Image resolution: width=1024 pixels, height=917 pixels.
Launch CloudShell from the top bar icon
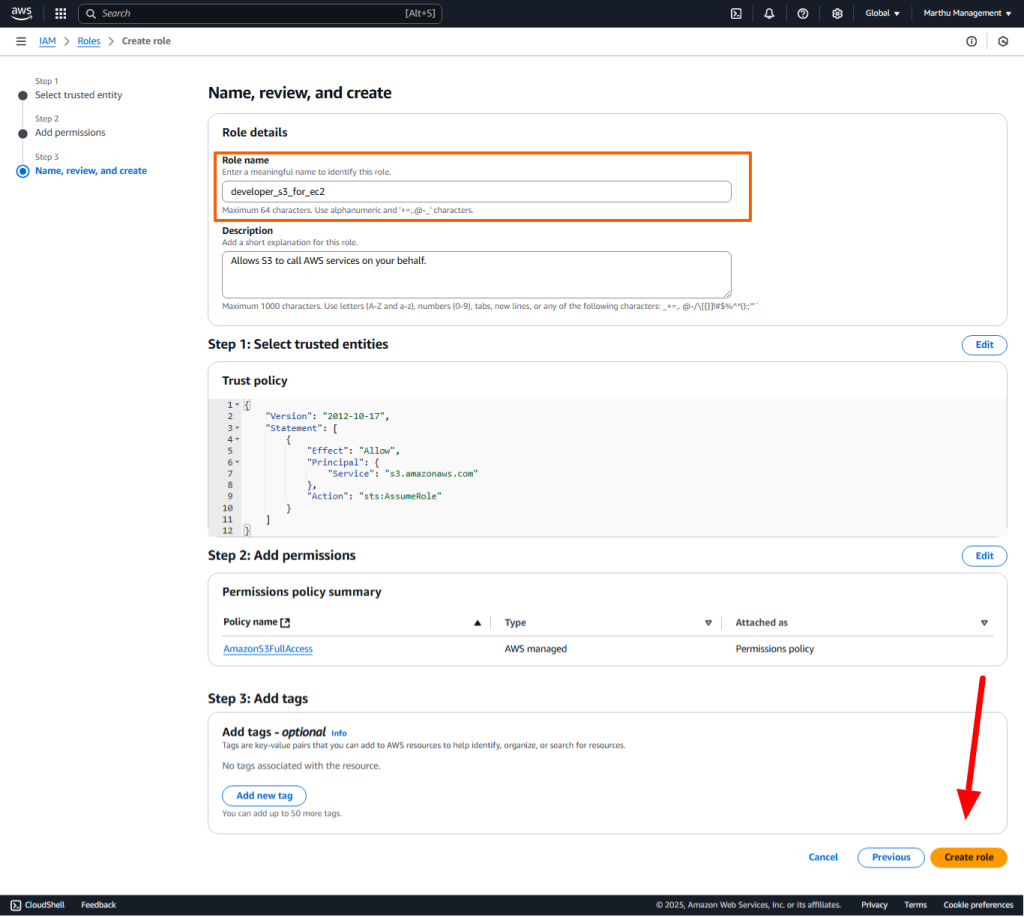click(736, 13)
